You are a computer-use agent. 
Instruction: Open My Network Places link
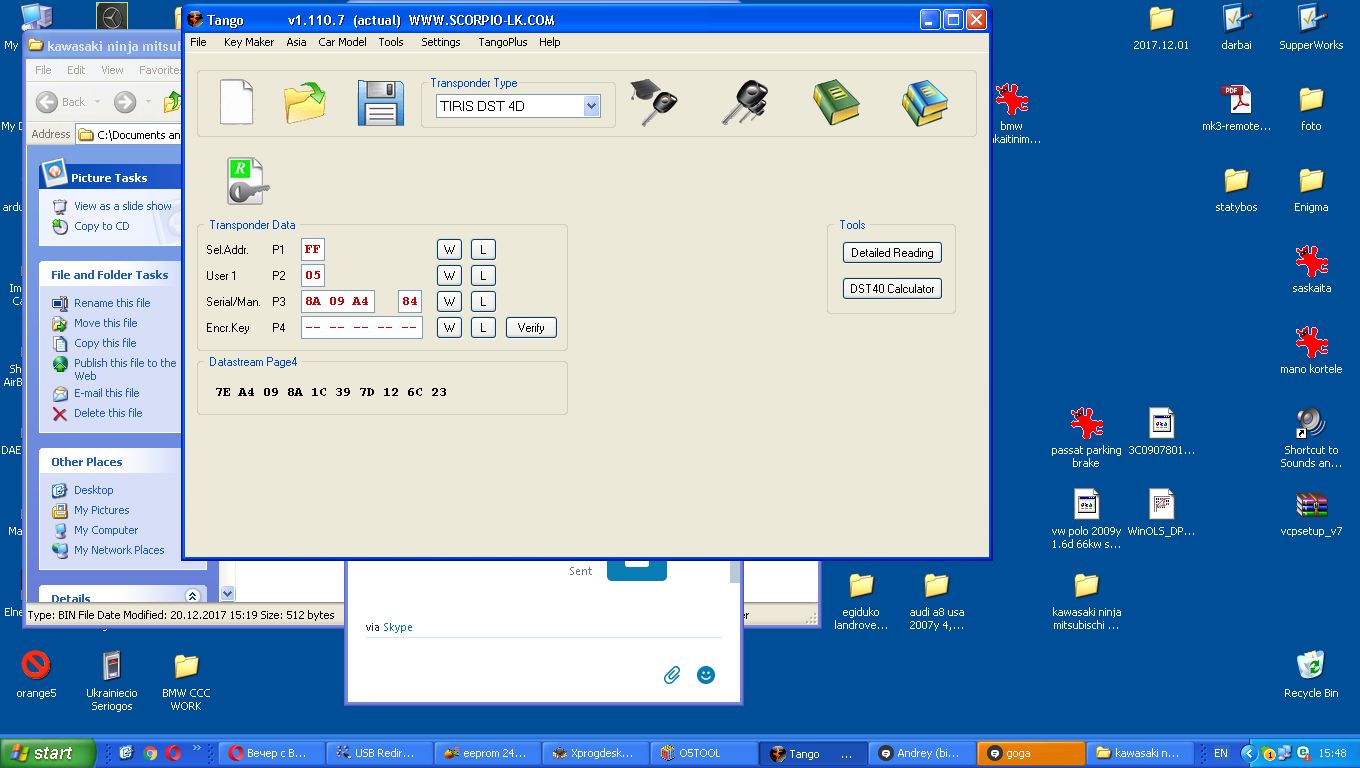click(119, 550)
